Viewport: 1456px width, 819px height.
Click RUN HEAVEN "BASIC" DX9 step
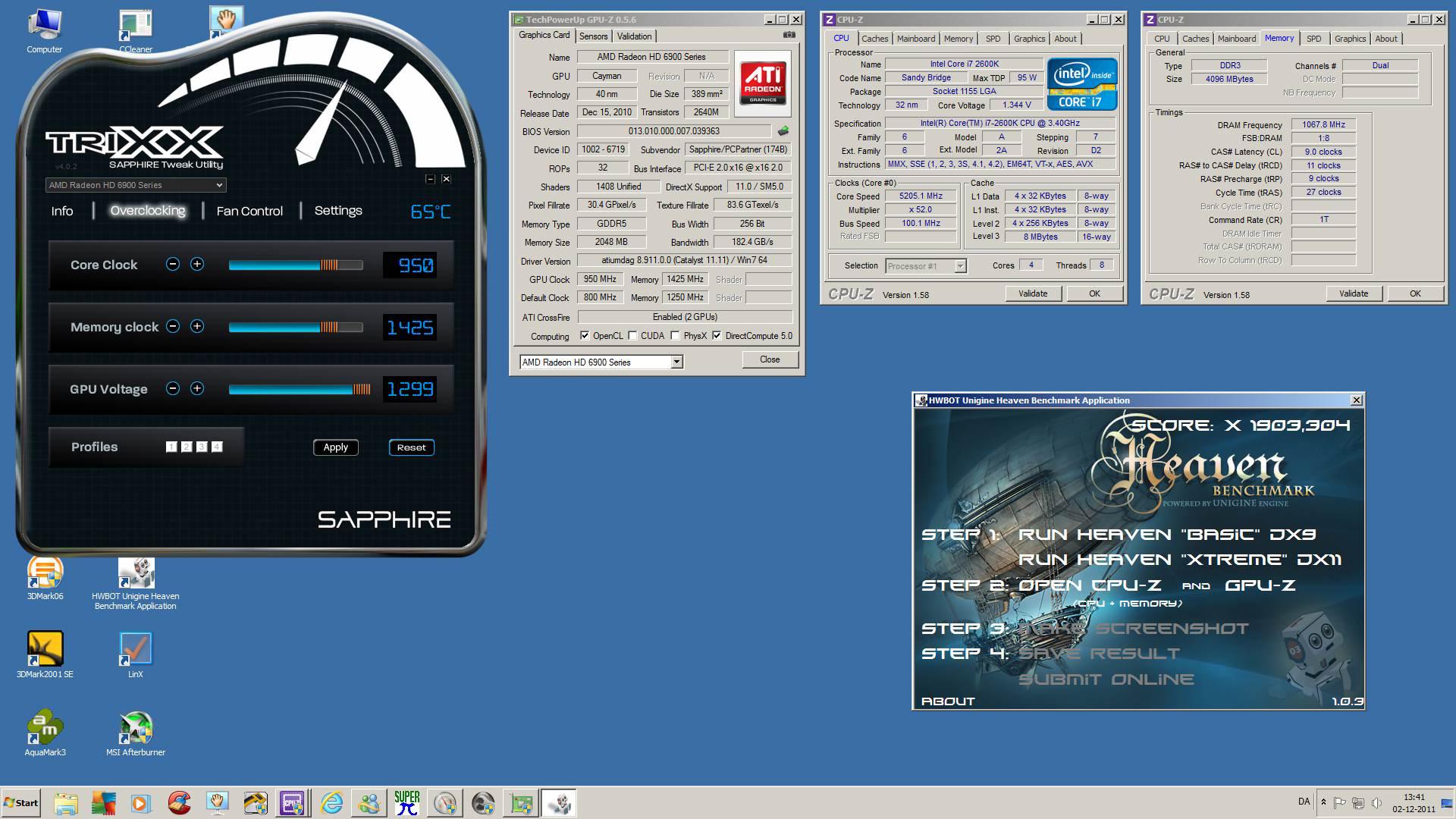pos(1166,535)
